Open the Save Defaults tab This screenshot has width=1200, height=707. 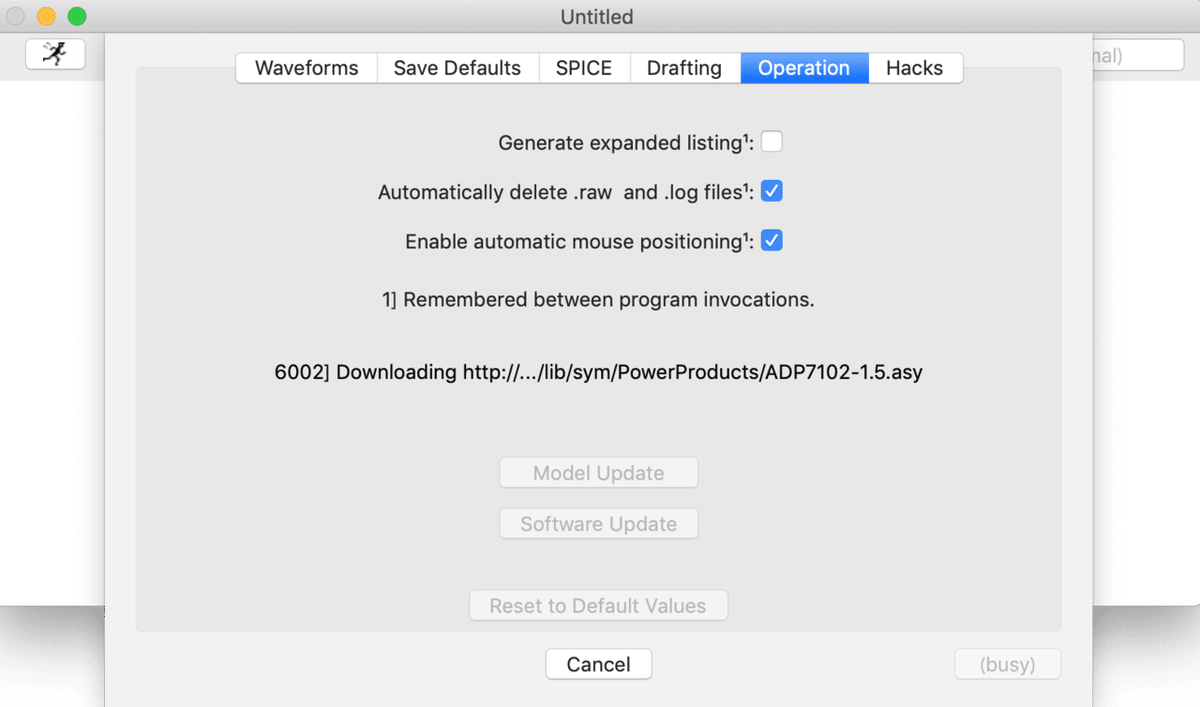(457, 68)
